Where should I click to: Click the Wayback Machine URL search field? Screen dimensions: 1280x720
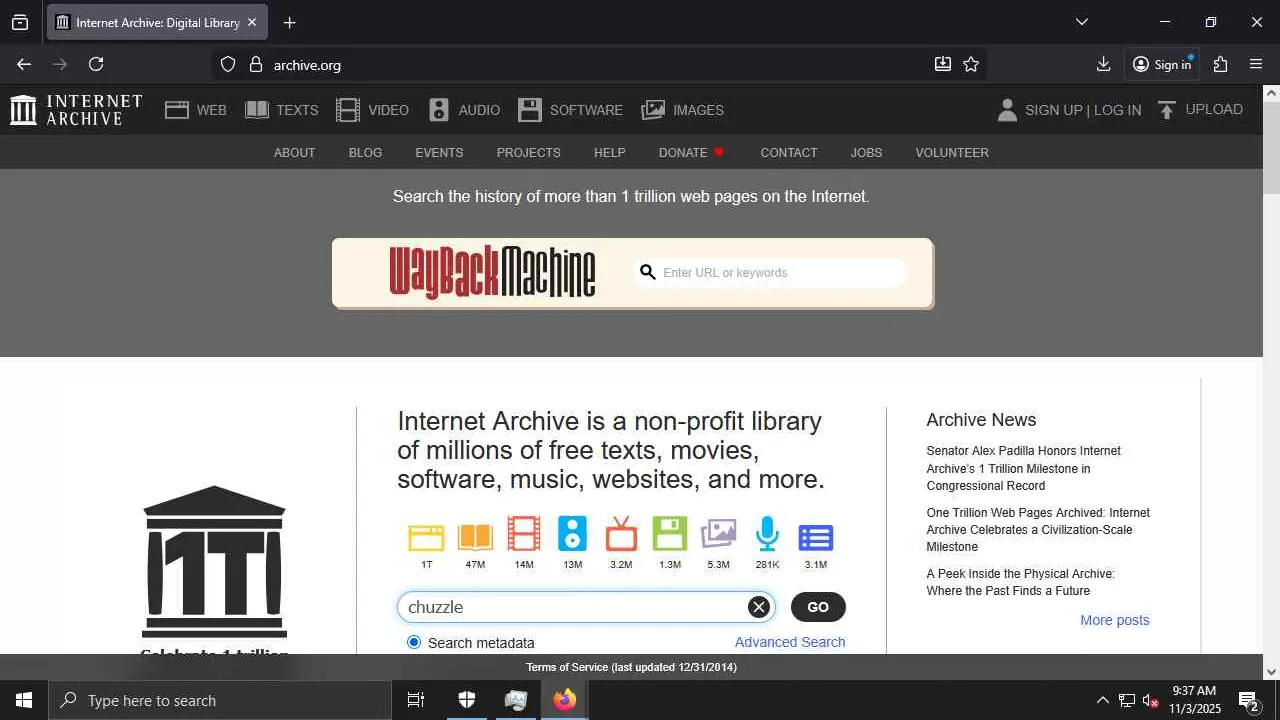pos(770,272)
